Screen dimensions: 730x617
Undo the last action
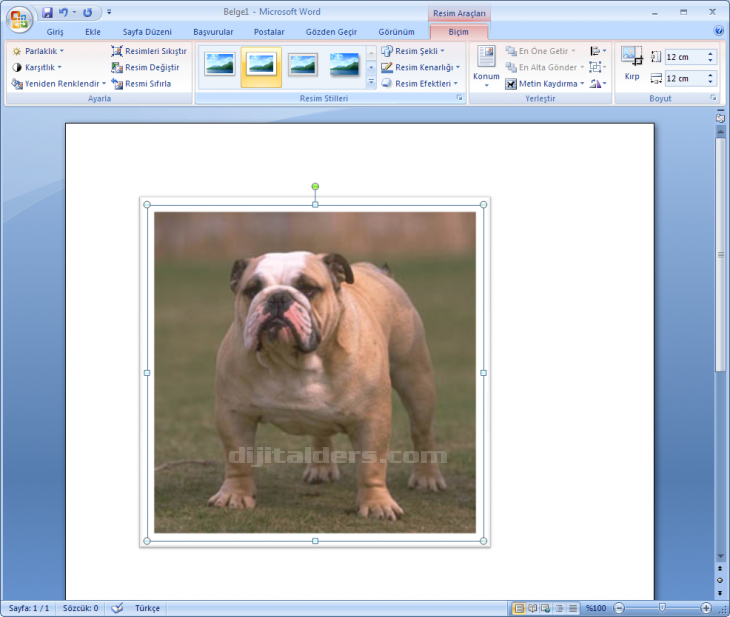[x=63, y=13]
